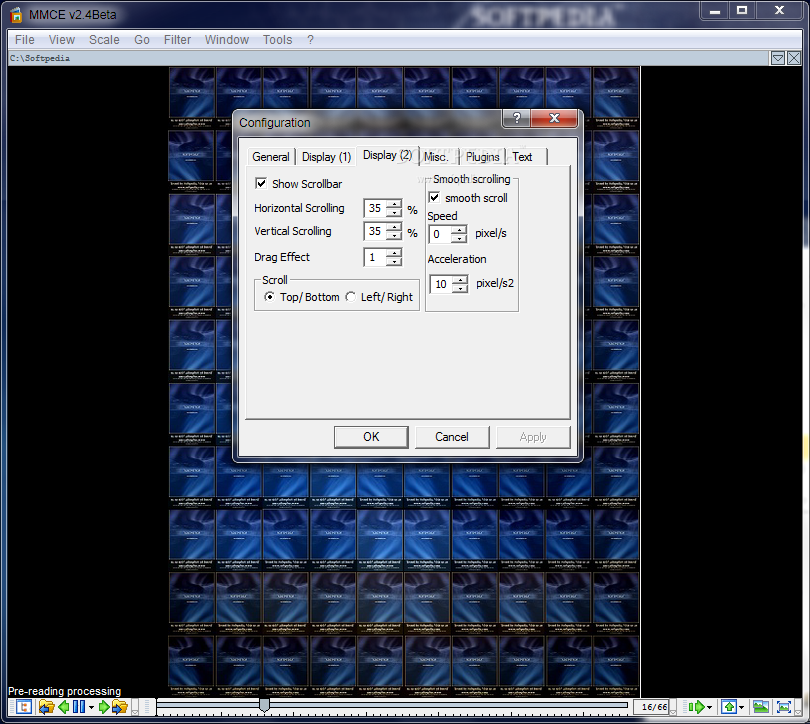Click the overlapping pictures thumbnail icon

point(761,706)
